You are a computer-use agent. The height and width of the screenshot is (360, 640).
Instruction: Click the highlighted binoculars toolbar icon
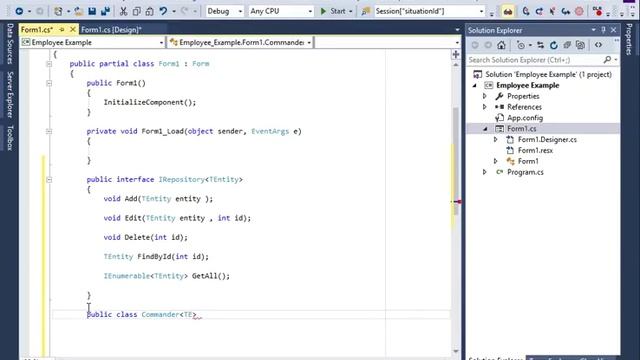pyautogui.click(x=507, y=11)
